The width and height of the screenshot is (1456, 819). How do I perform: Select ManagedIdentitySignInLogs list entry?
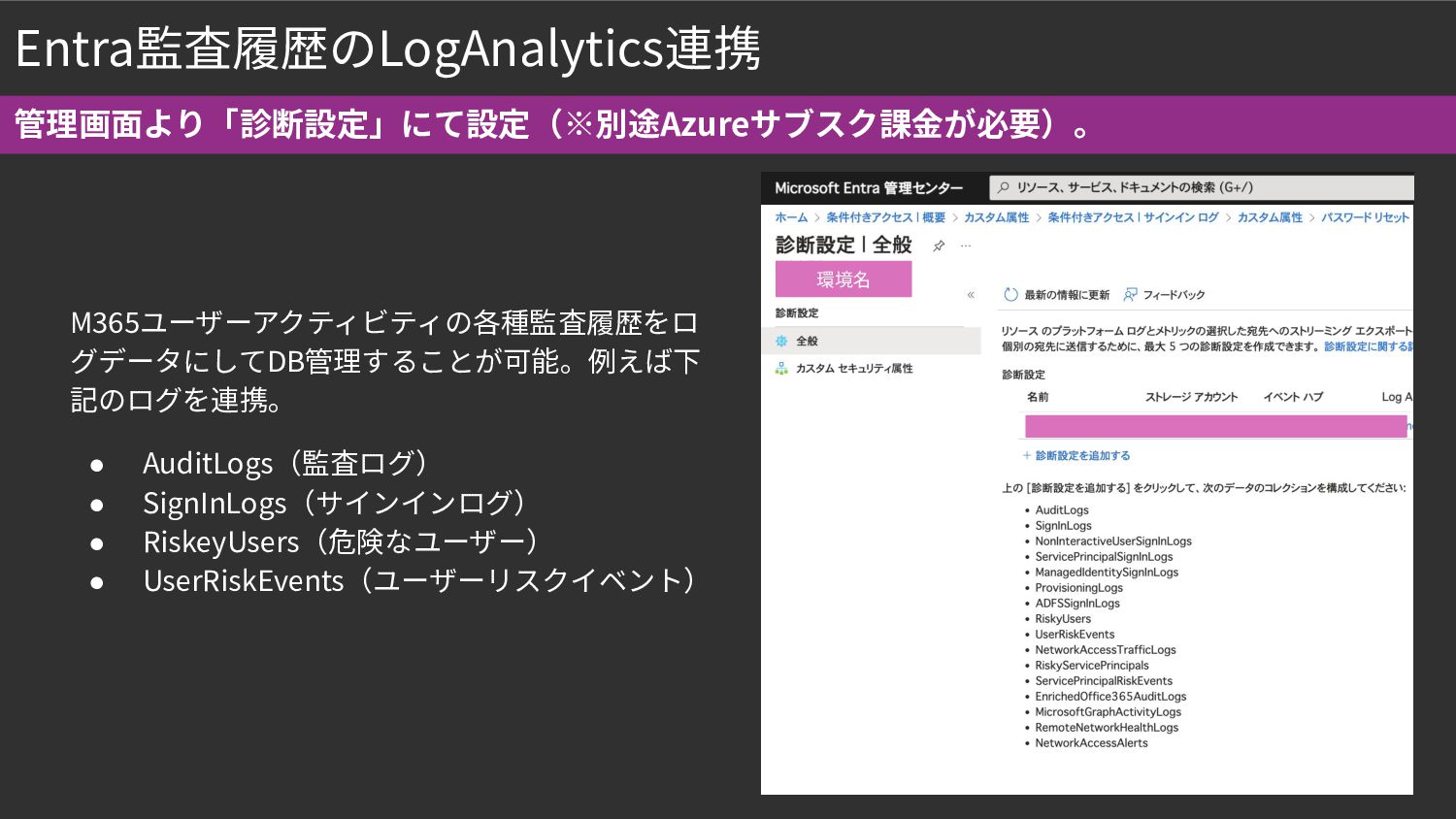pyautogui.click(x=1107, y=573)
